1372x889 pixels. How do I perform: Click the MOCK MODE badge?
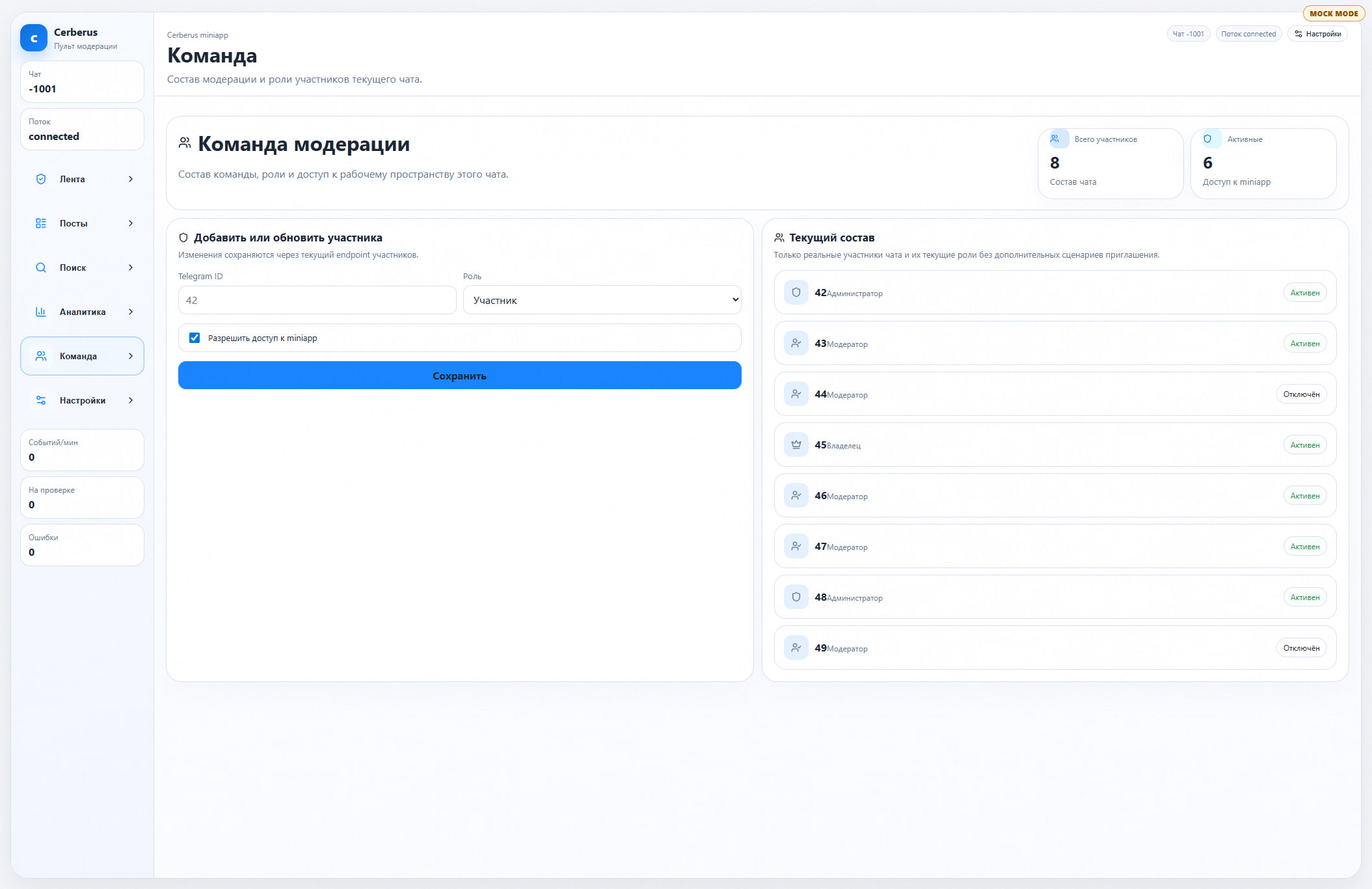coord(1334,13)
